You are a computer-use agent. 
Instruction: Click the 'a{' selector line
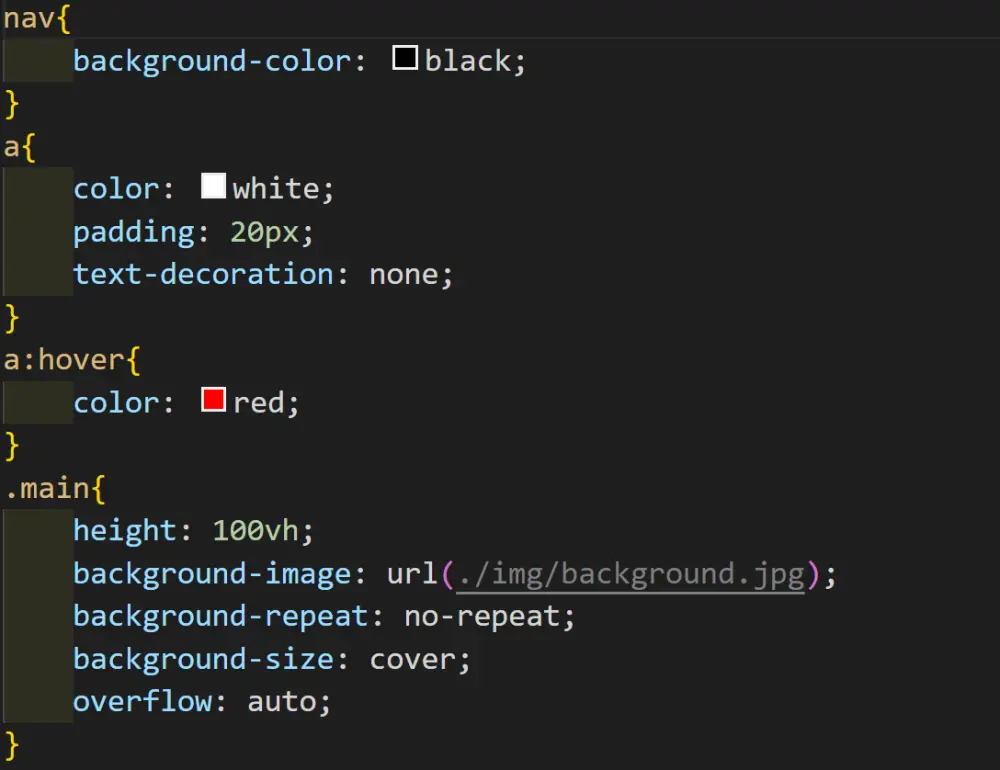coord(20,147)
